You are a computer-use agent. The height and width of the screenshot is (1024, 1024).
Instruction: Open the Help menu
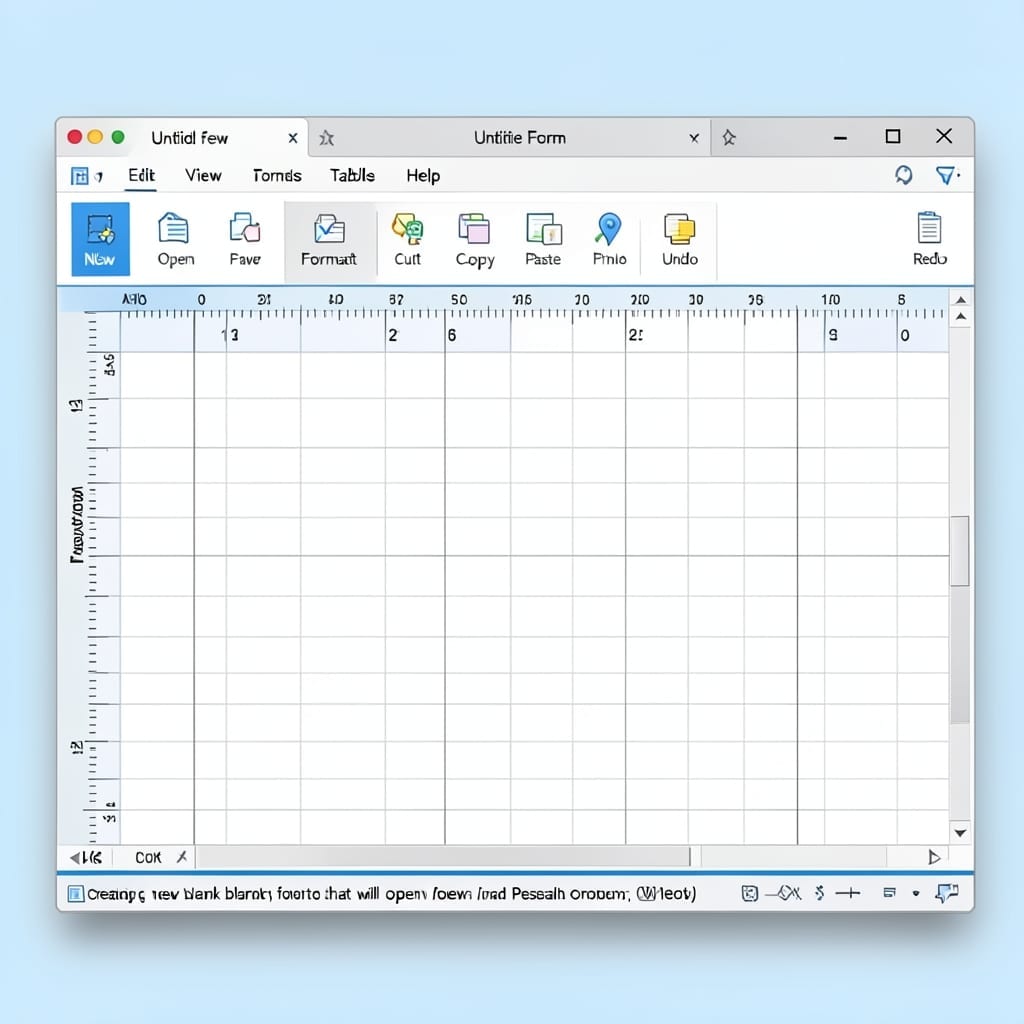click(423, 176)
